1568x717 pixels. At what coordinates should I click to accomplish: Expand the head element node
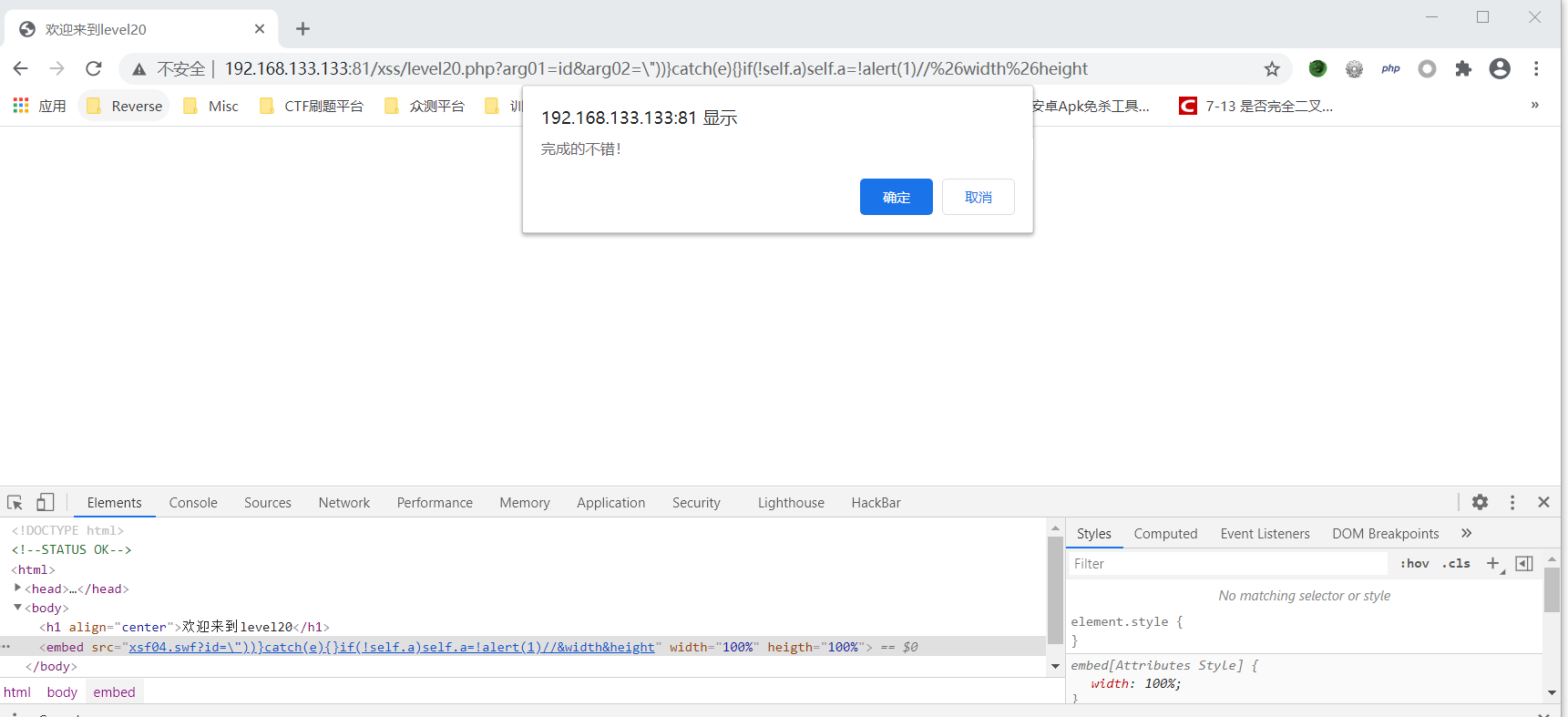point(17,589)
